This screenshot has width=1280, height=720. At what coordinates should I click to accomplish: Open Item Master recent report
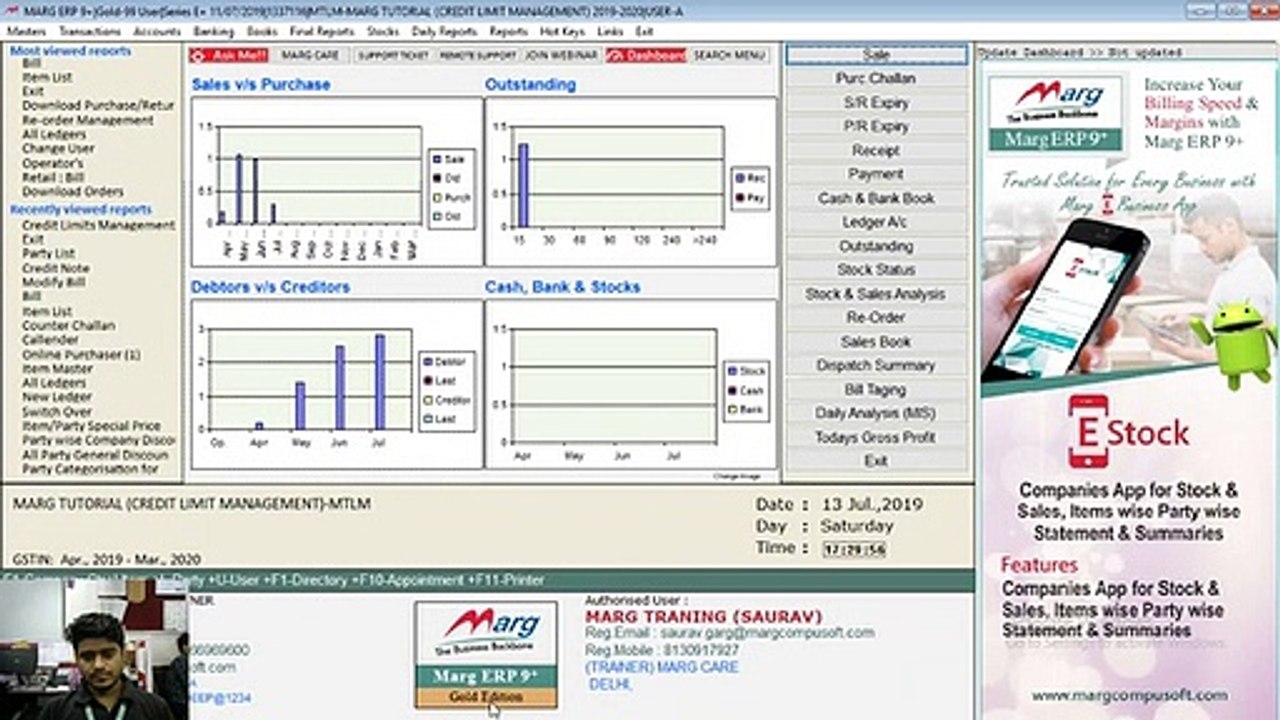(x=58, y=369)
